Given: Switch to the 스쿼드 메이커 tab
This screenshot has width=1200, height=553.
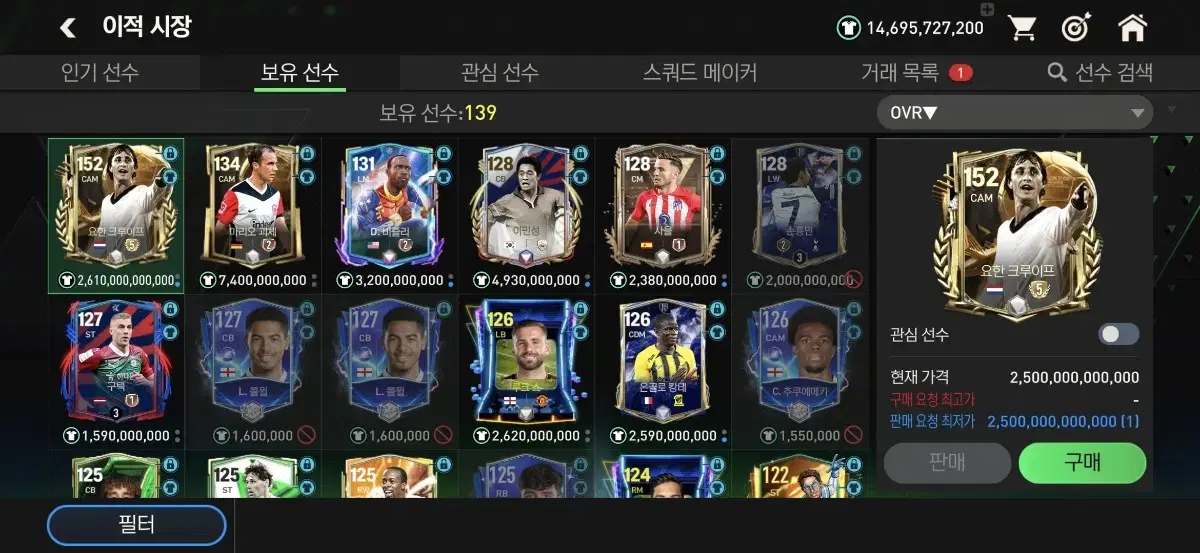Looking at the screenshot, I should click(x=700, y=72).
